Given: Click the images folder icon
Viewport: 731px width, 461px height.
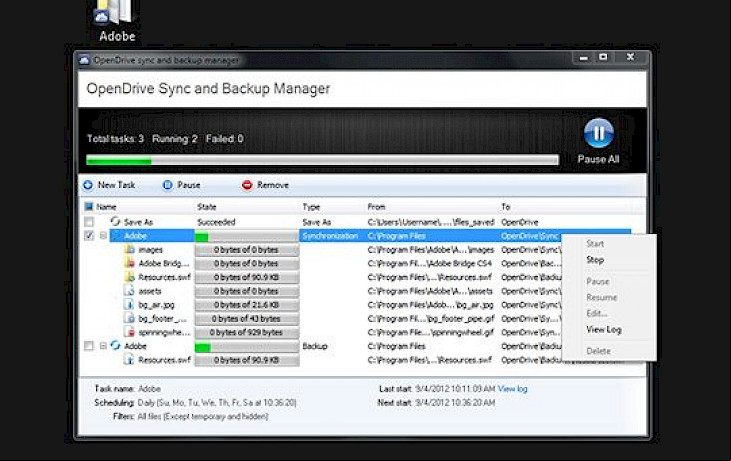Looking at the screenshot, I should pos(130,249).
